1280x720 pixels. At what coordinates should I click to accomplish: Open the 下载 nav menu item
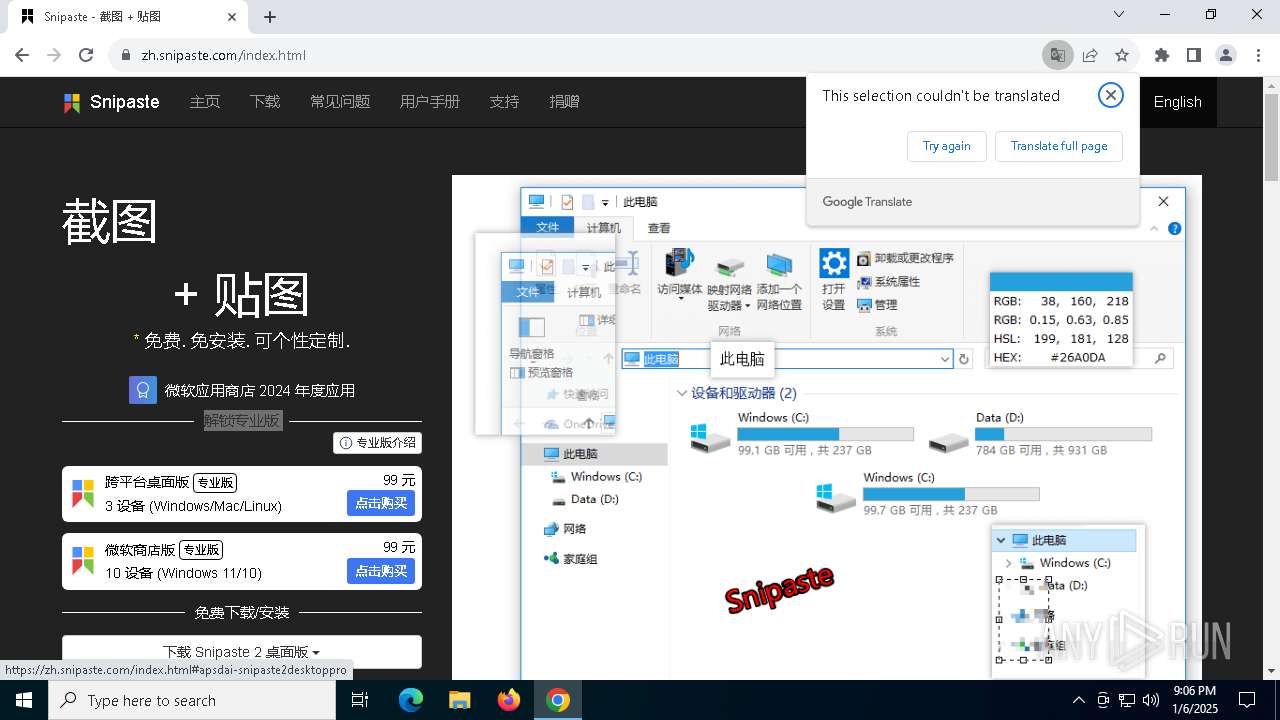click(x=265, y=102)
